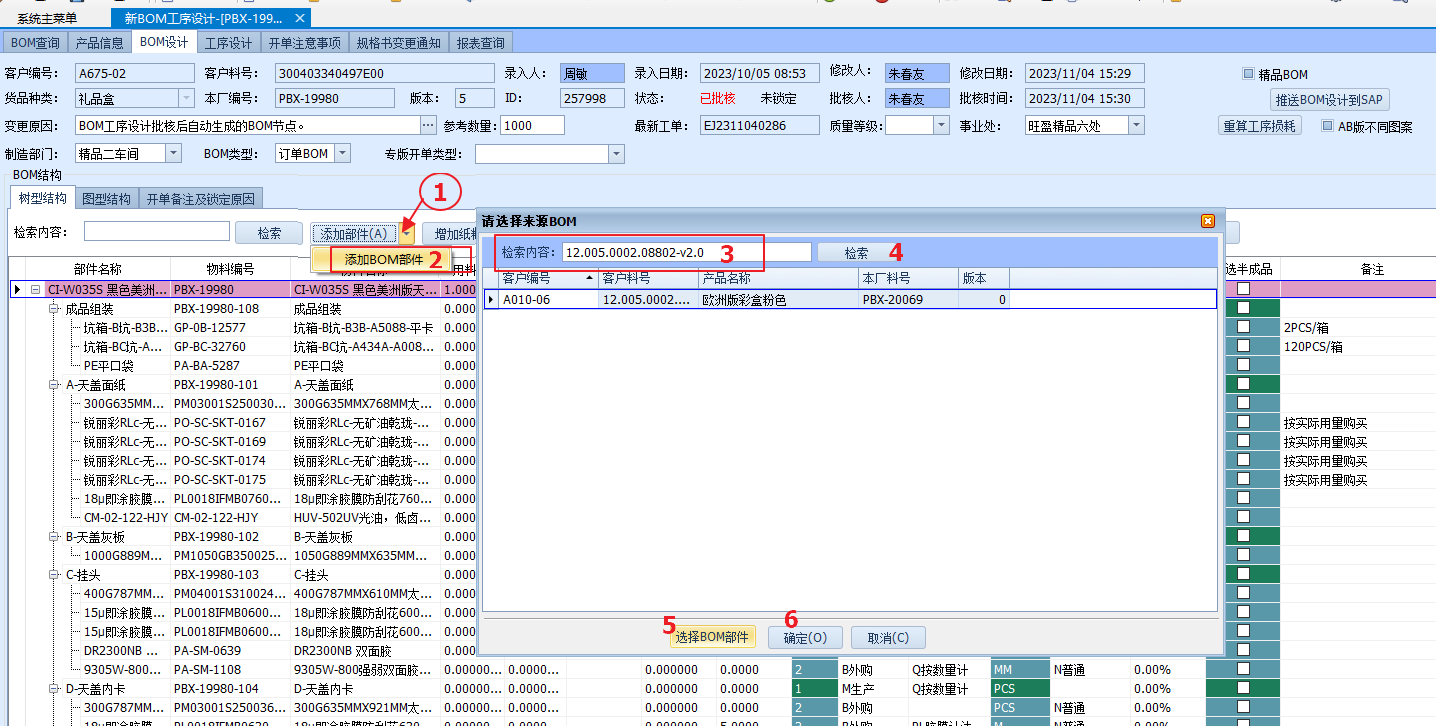1436x726 pixels.
Task: Collapse the A-天盖面纸 tree node
Action: pyautogui.click(x=54, y=384)
